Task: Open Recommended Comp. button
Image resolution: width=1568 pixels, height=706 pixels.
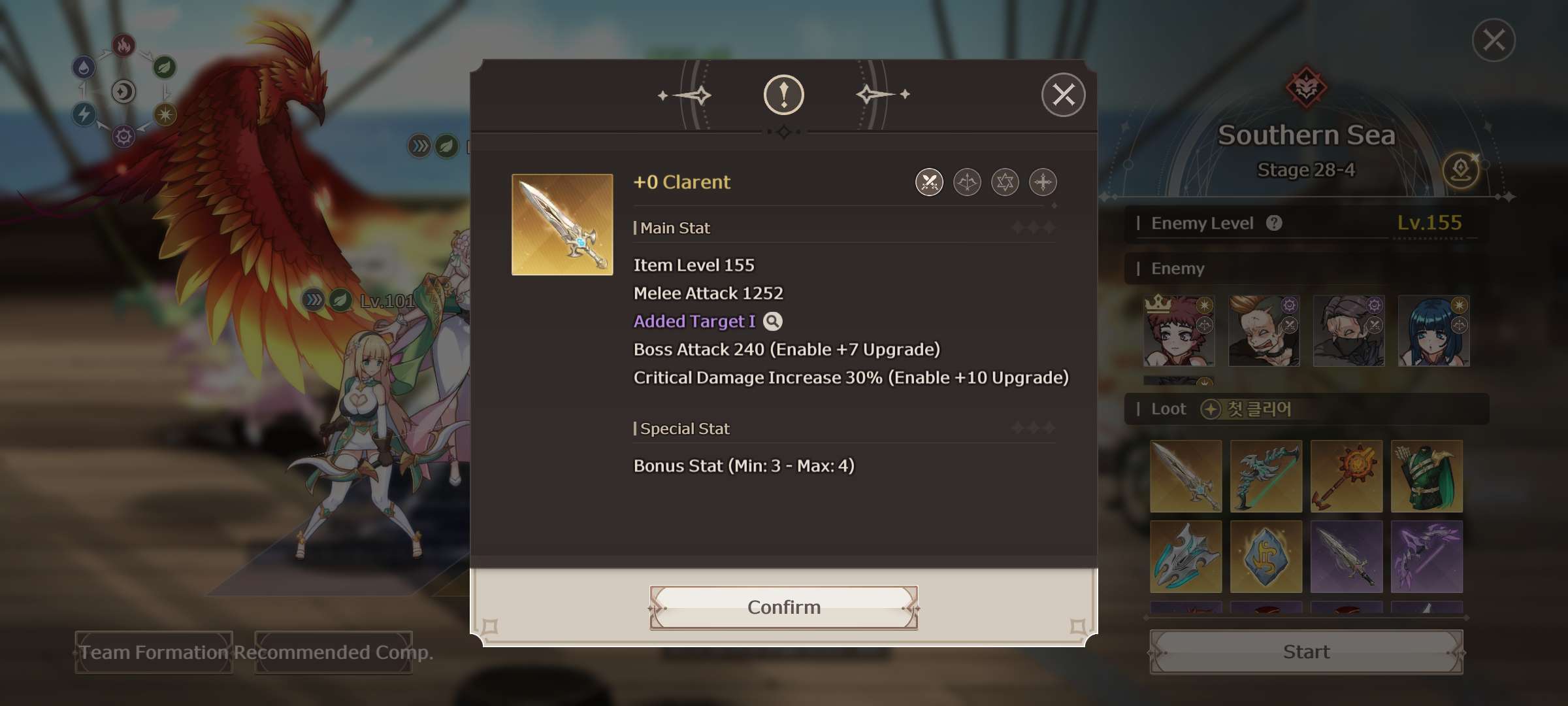Action: [333, 652]
